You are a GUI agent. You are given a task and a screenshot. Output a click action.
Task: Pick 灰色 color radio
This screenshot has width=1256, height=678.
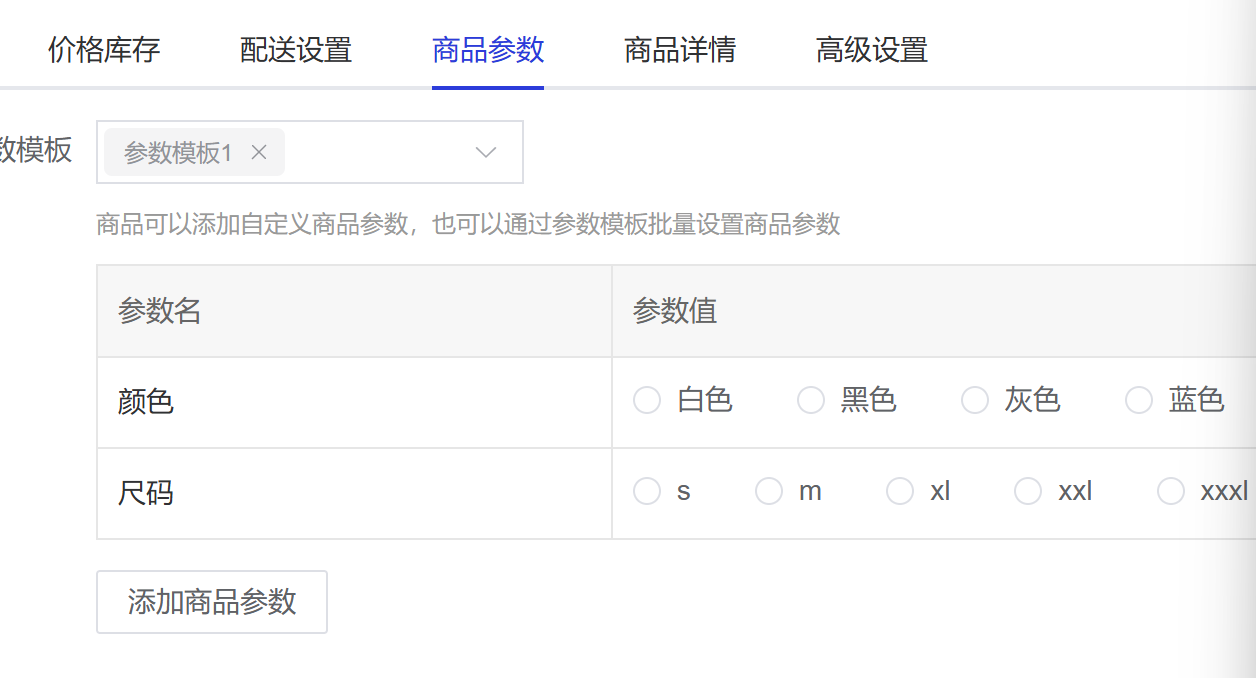[x=975, y=400]
